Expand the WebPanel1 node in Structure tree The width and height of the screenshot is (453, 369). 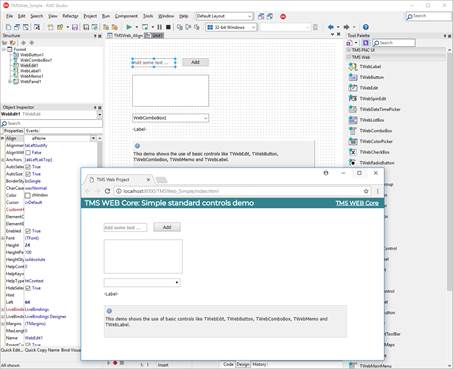click(10, 81)
